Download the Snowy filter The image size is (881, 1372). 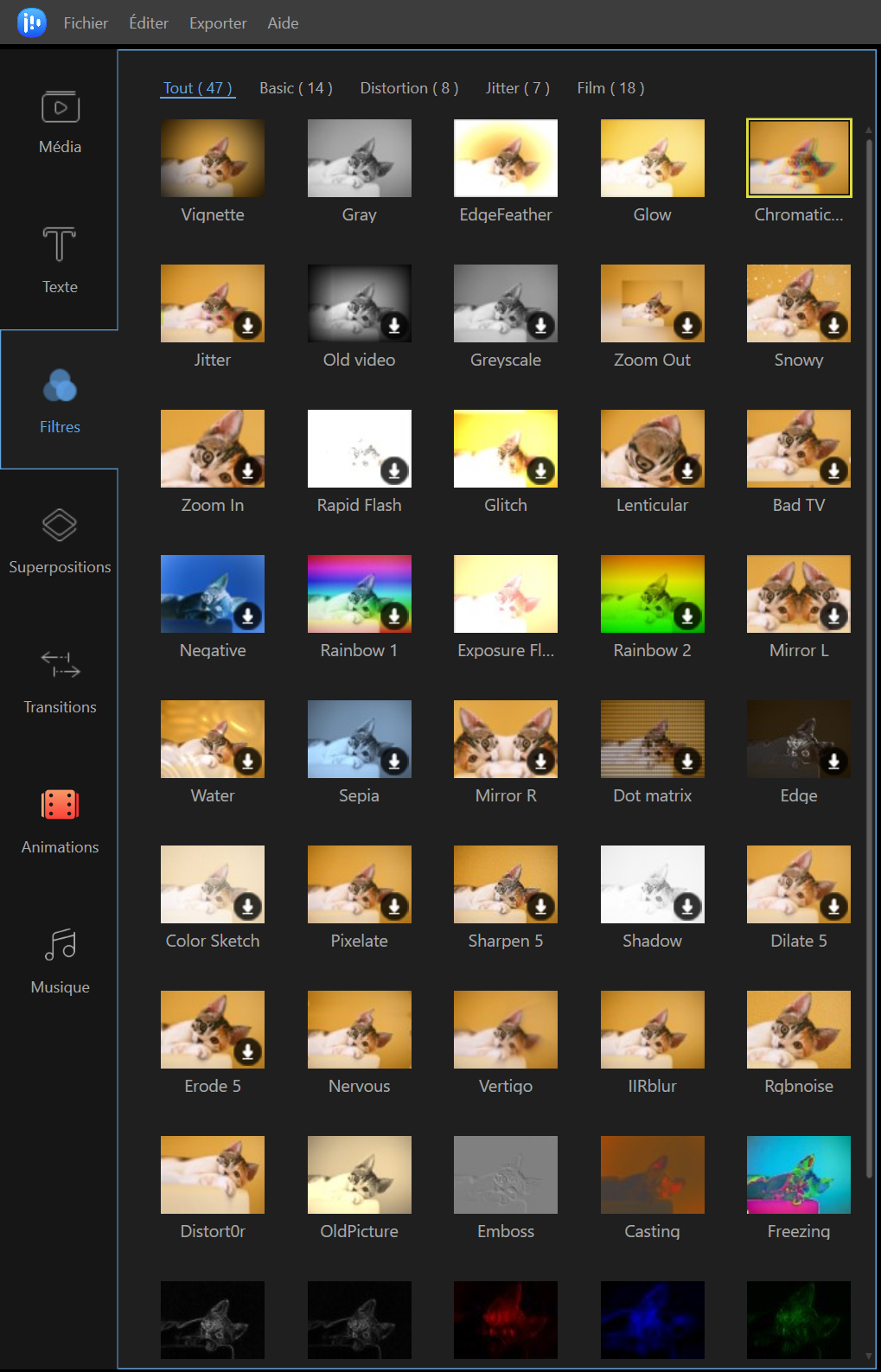[x=833, y=326]
